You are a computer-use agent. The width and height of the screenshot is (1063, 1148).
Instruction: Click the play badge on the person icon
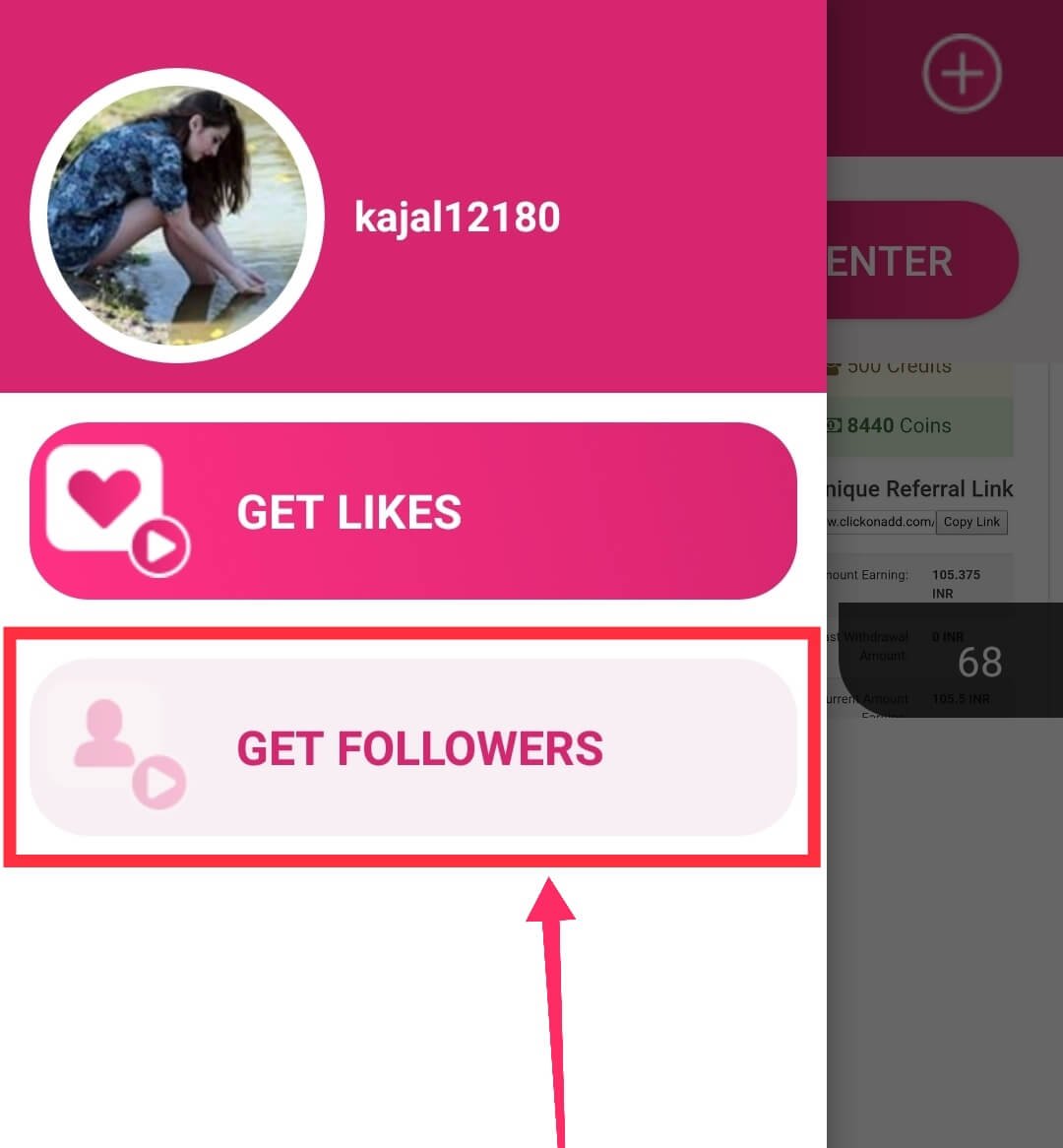tap(158, 783)
